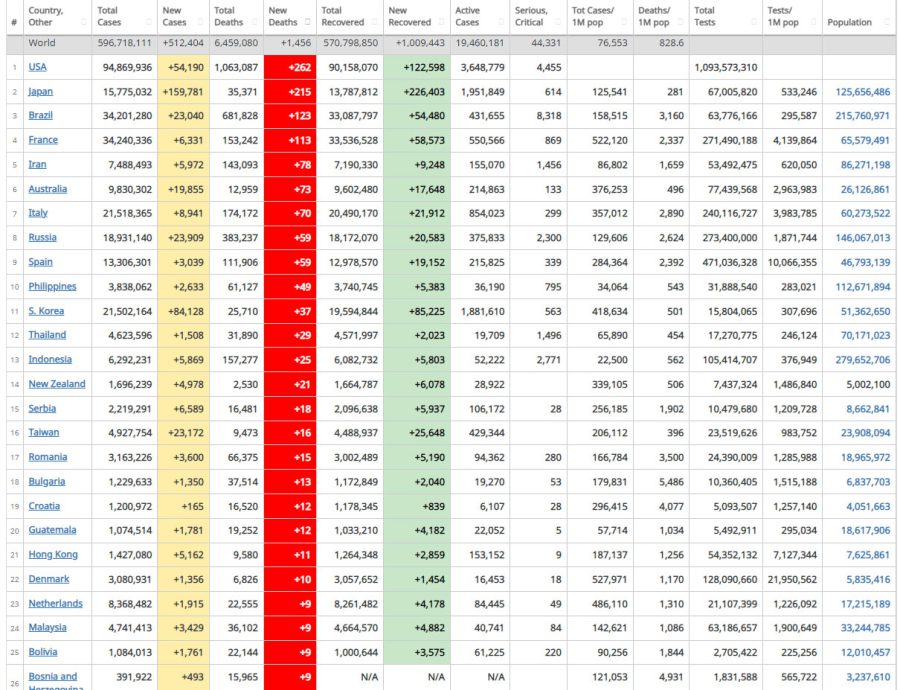Click USA total tests 1,093,573,310

(x=726, y=68)
